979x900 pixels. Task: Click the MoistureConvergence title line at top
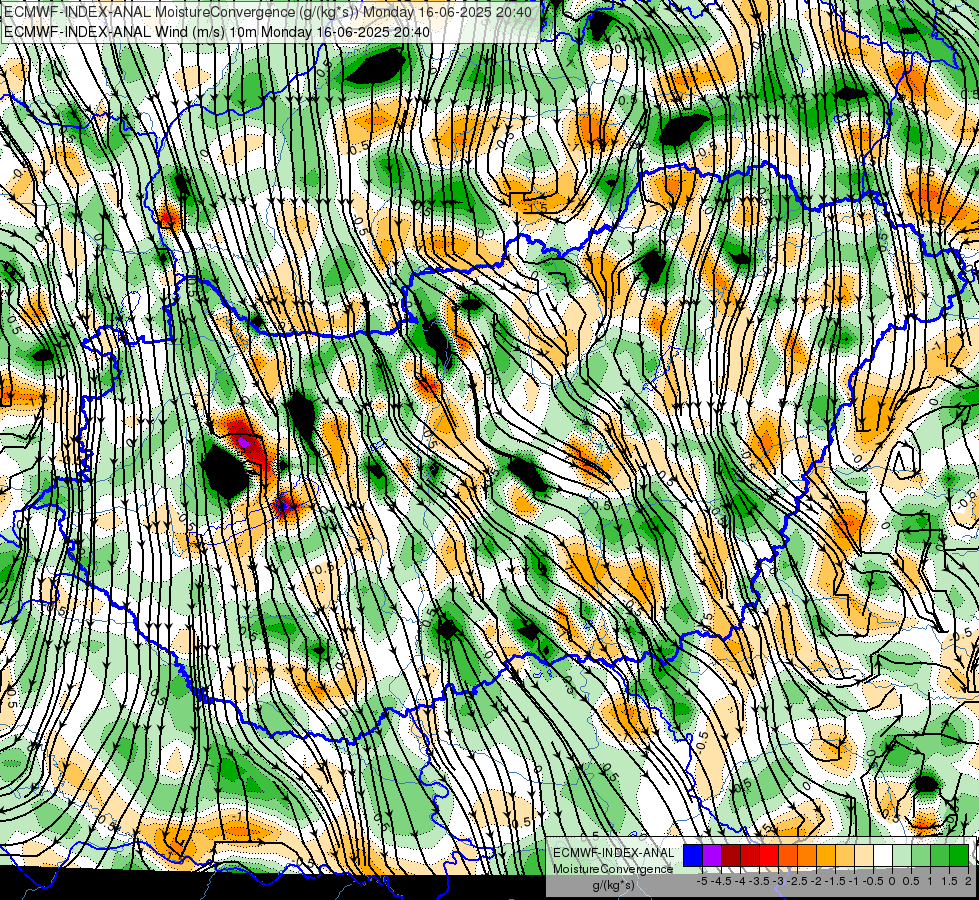tap(268, 12)
